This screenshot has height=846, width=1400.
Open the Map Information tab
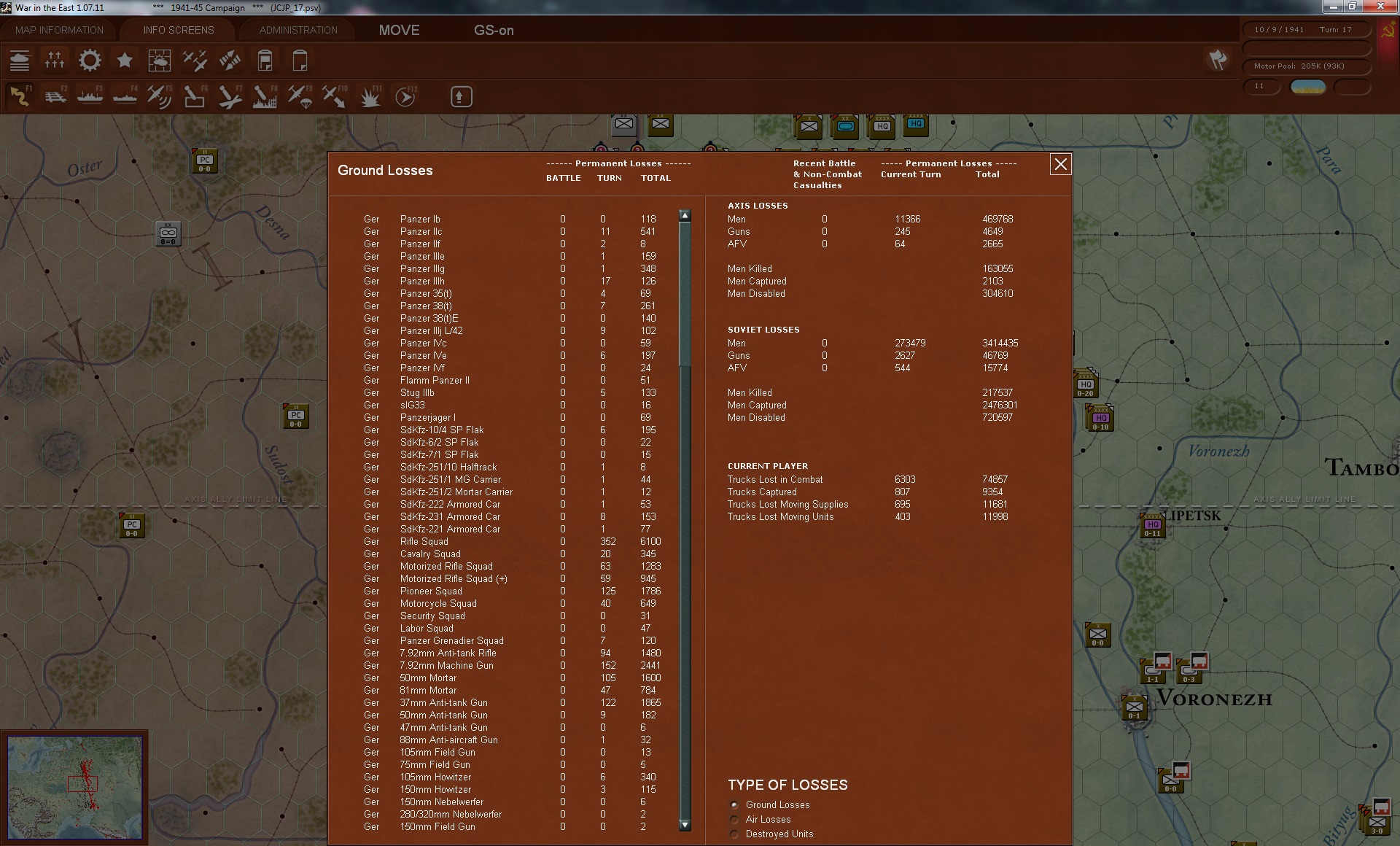coord(59,30)
